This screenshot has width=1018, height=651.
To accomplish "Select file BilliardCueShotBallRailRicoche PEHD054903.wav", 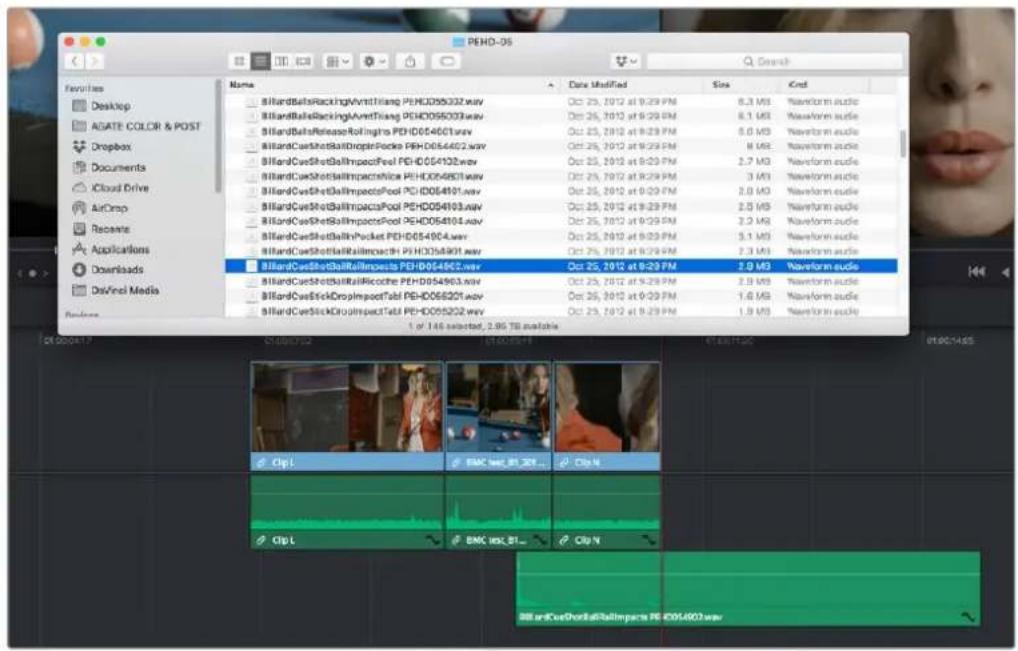I will [561, 281].
